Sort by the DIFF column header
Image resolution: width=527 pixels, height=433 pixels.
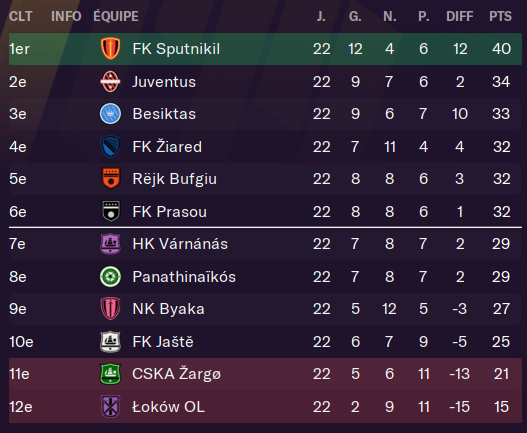459,16
